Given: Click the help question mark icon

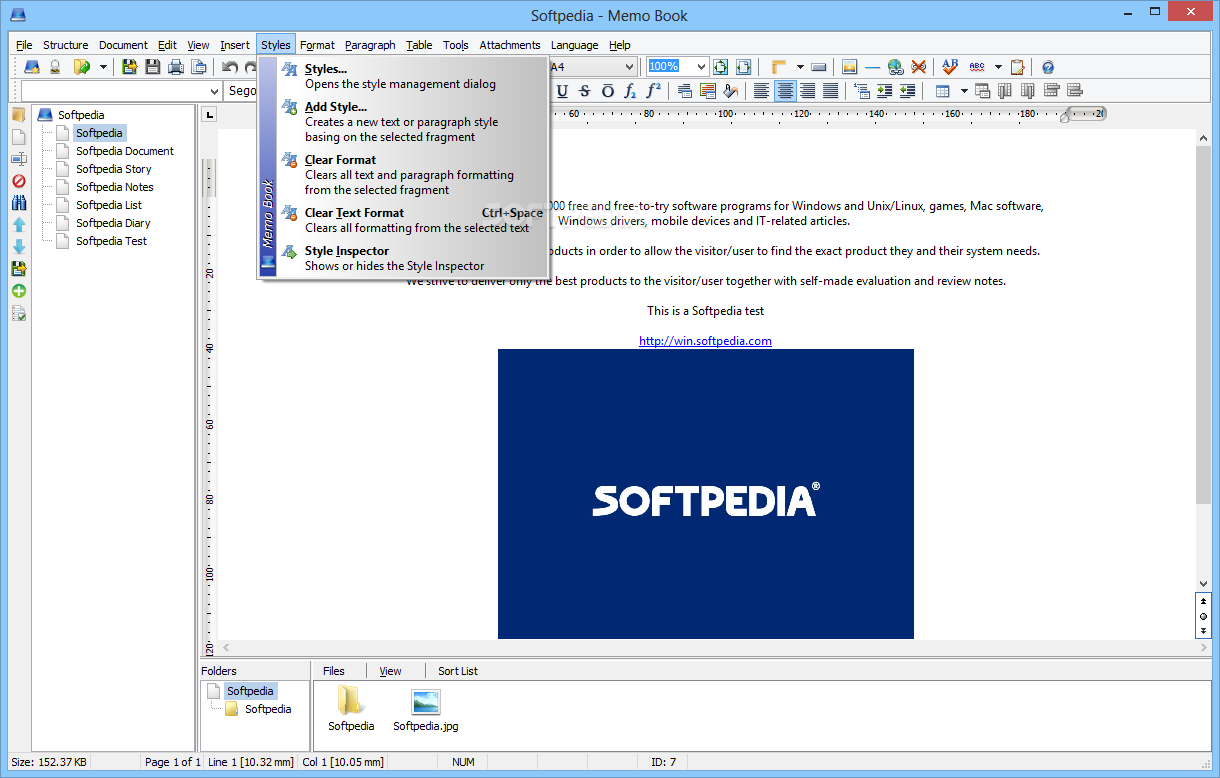Looking at the screenshot, I should click(1048, 67).
